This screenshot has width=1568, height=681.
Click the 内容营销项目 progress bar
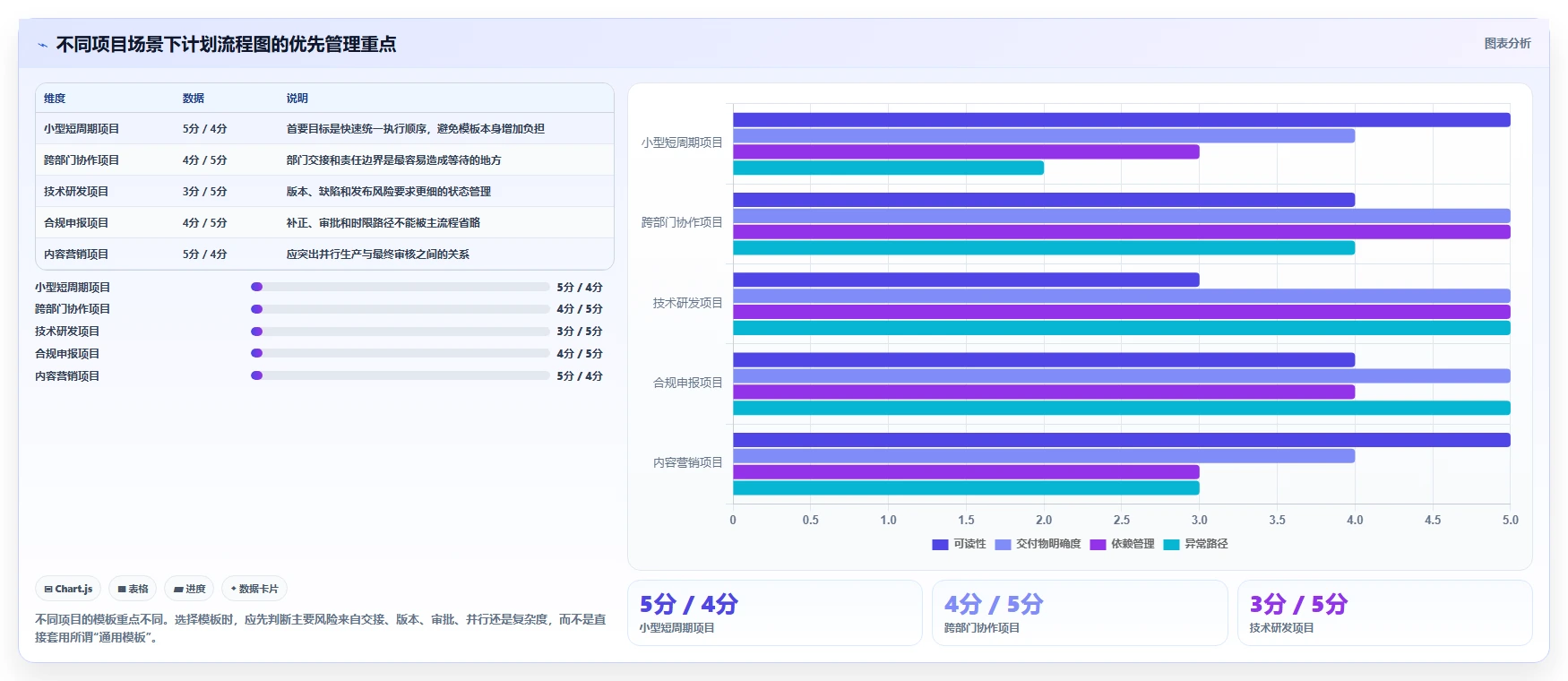coord(400,375)
